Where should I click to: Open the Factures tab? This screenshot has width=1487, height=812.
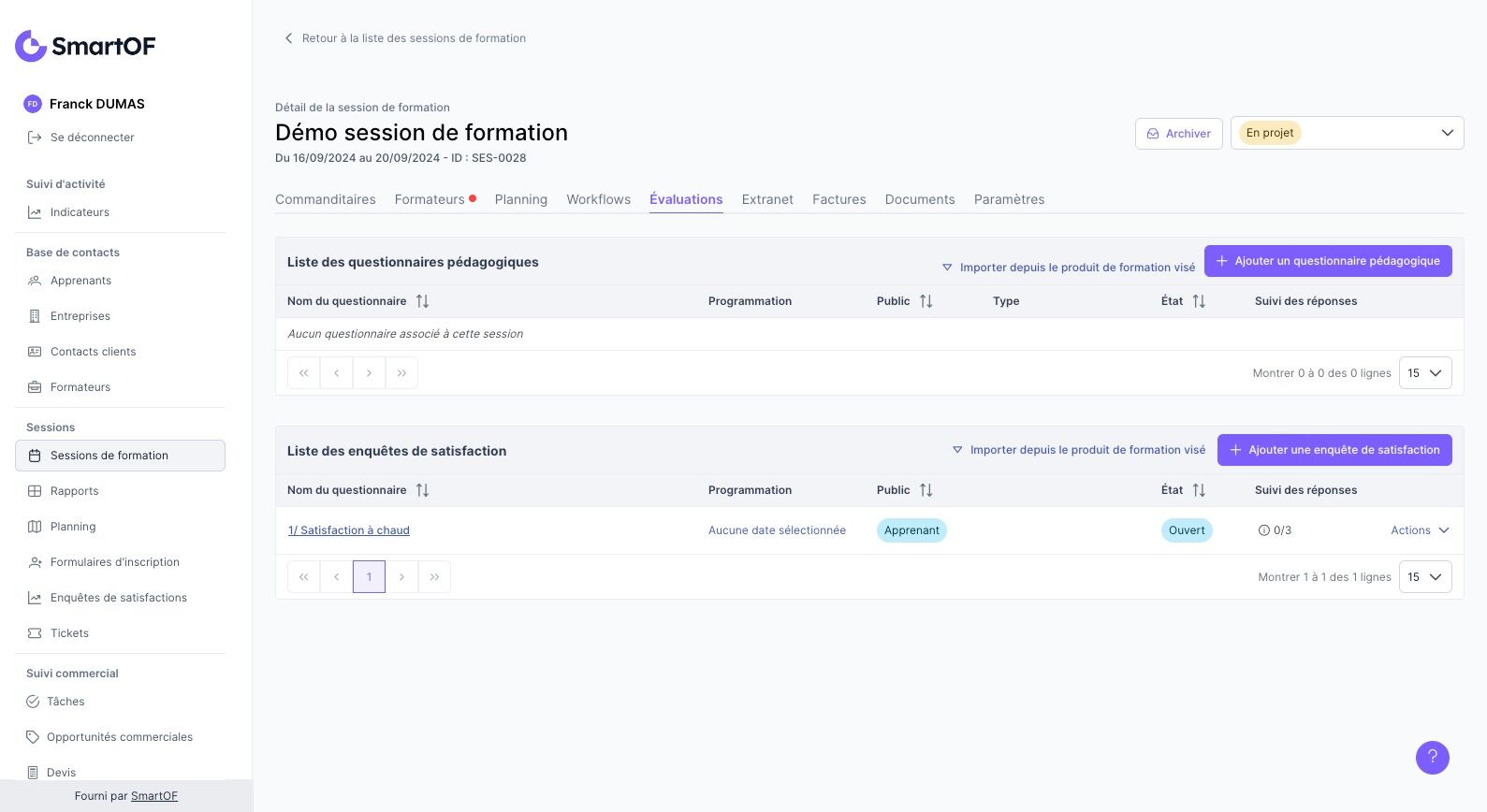click(839, 199)
